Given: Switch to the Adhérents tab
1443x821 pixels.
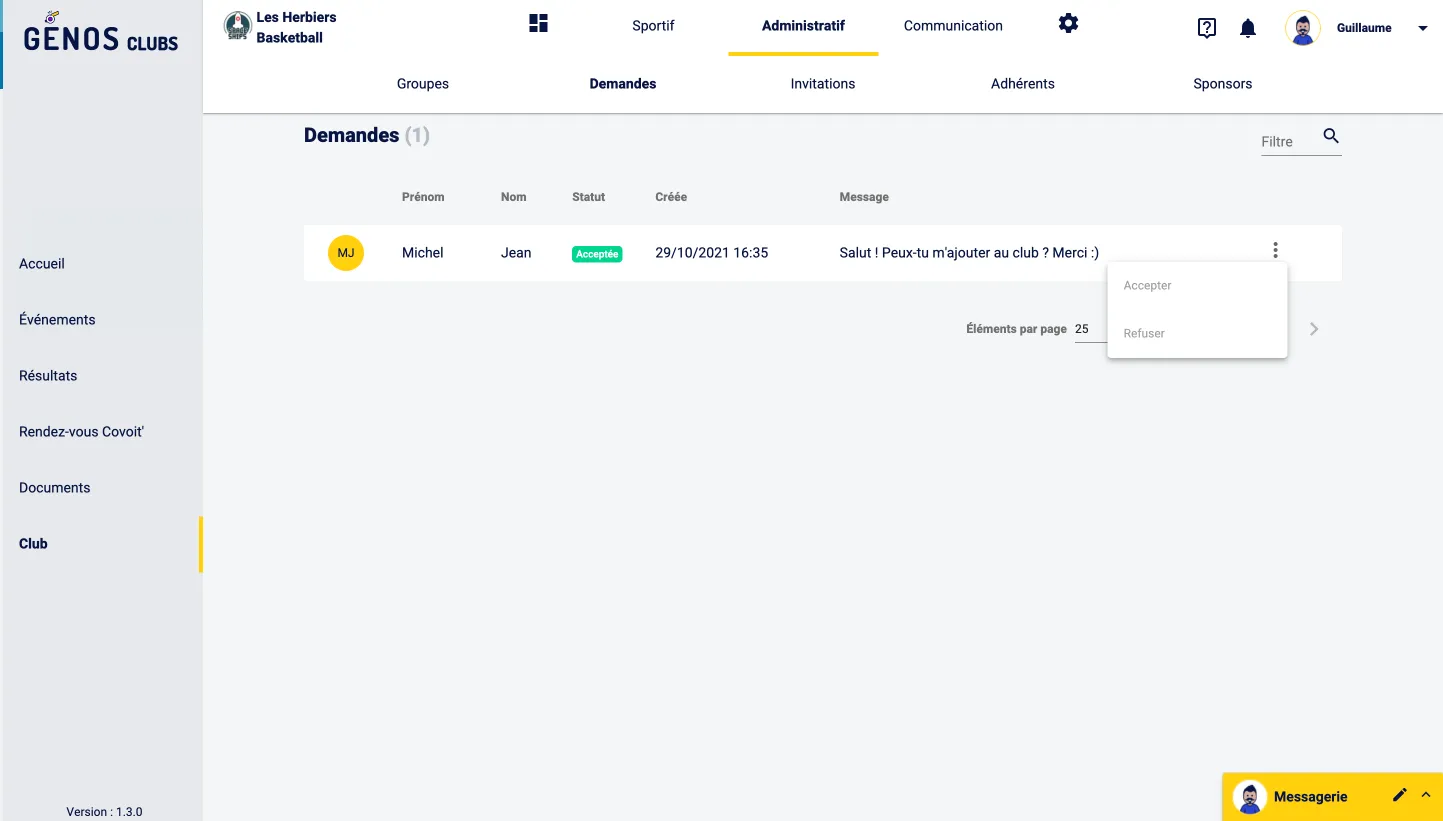Looking at the screenshot, I should [x=1022, y=84].
